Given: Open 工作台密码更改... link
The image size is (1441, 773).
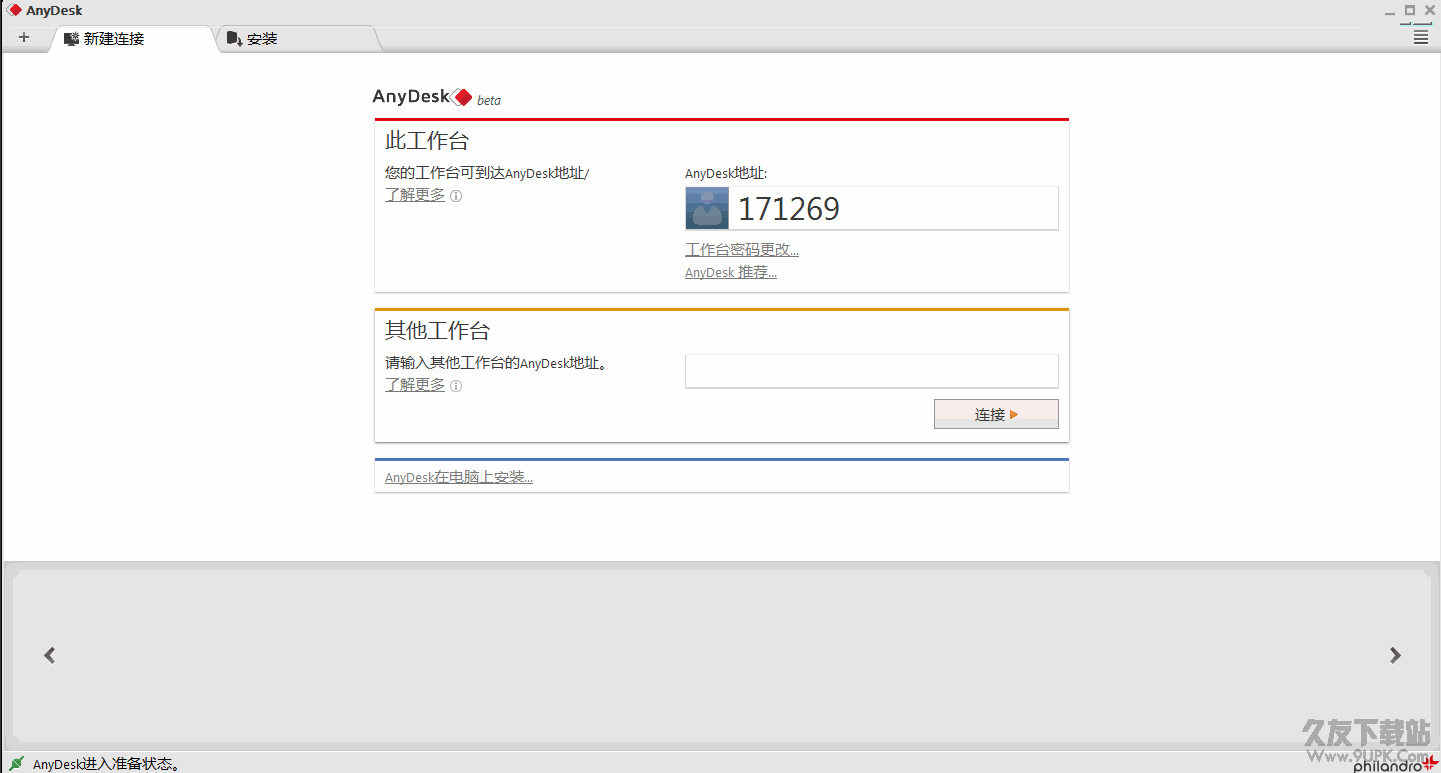Looking at the screenshot, I should 742,250.
